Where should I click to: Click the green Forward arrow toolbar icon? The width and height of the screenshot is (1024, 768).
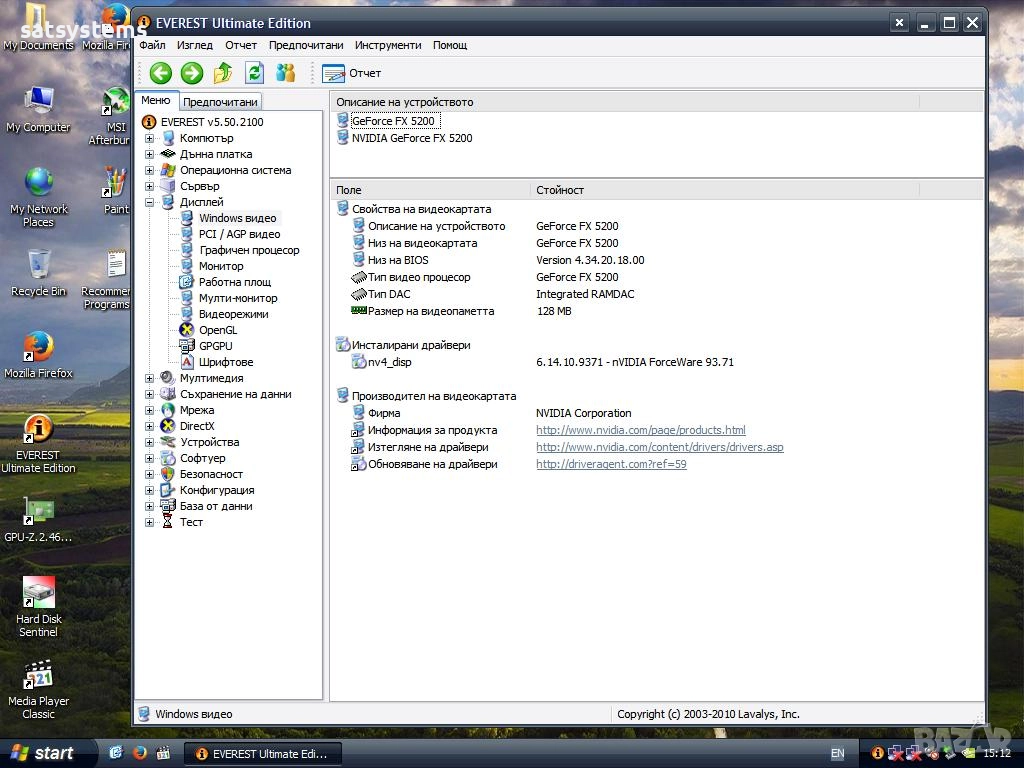192,73
